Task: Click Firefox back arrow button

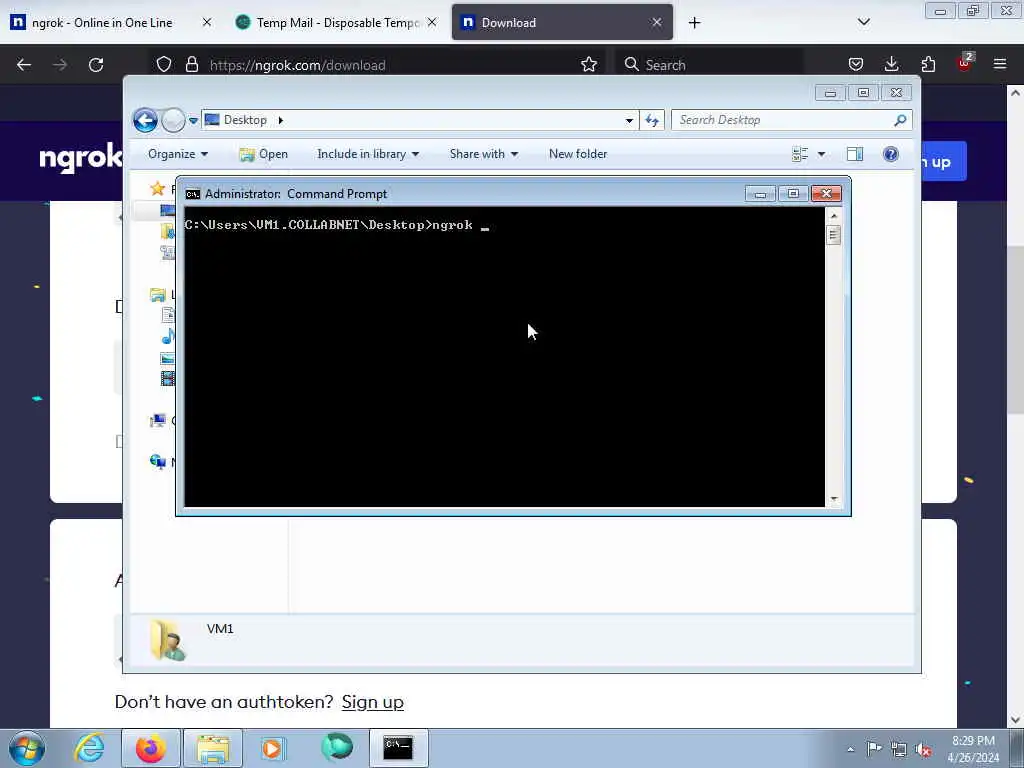Action: point(24,65)
